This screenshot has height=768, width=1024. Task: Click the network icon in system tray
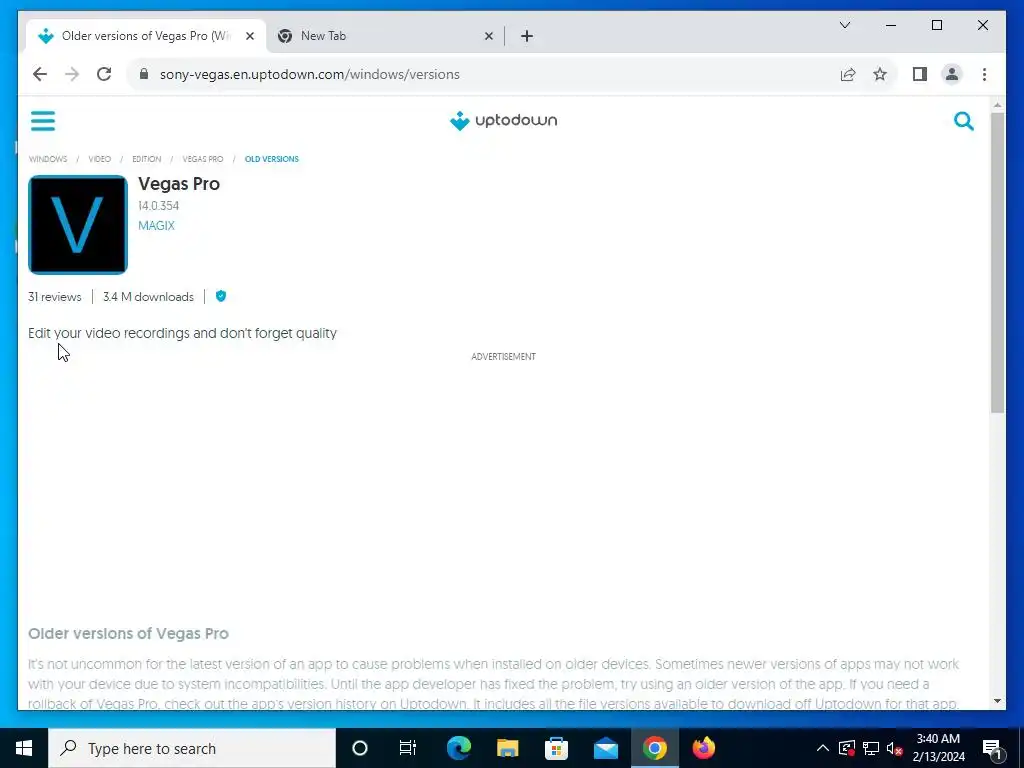(871, 748)
